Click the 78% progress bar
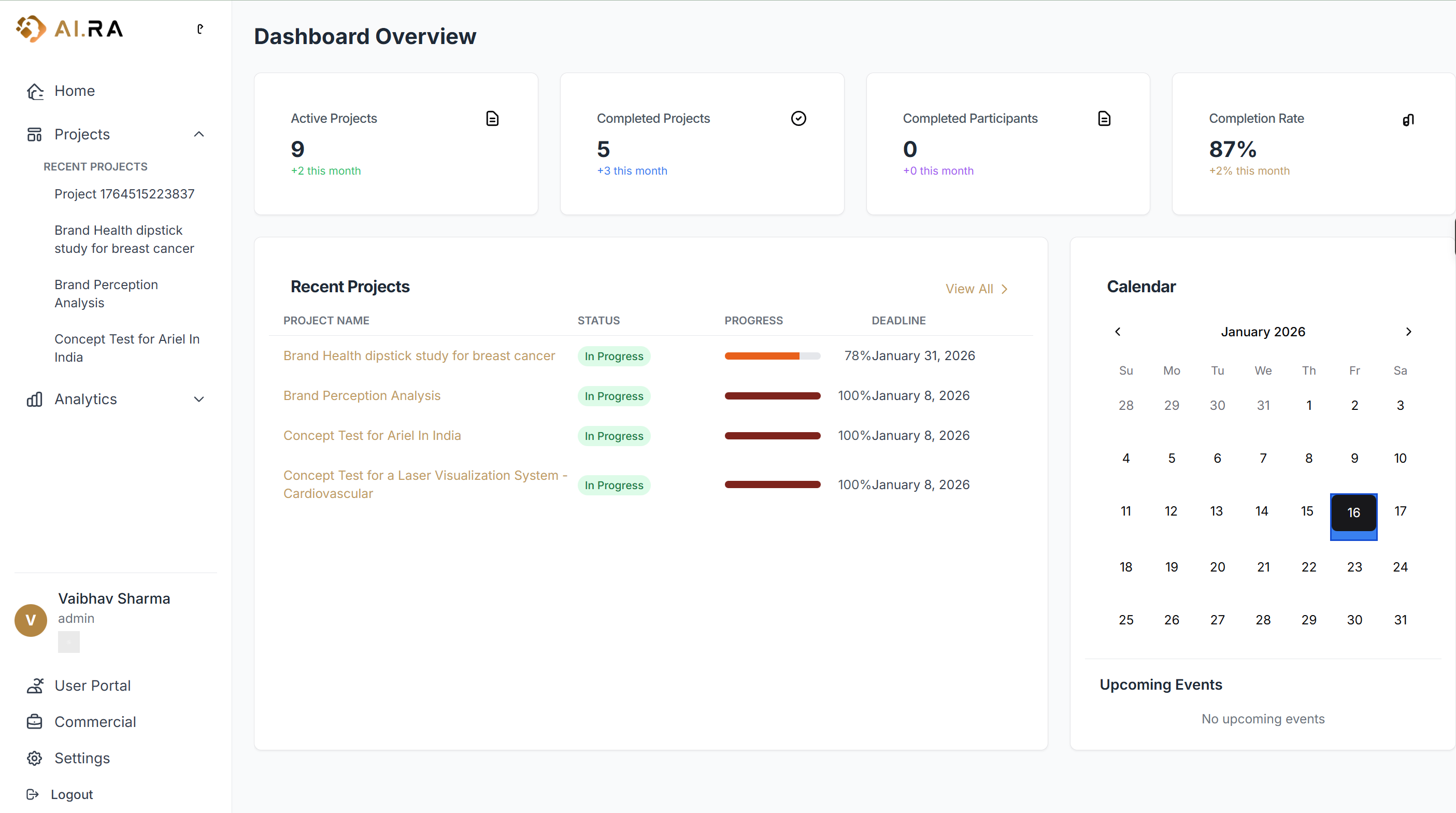1456x813 pixels. pyautogui.click(x=772, y=356)
